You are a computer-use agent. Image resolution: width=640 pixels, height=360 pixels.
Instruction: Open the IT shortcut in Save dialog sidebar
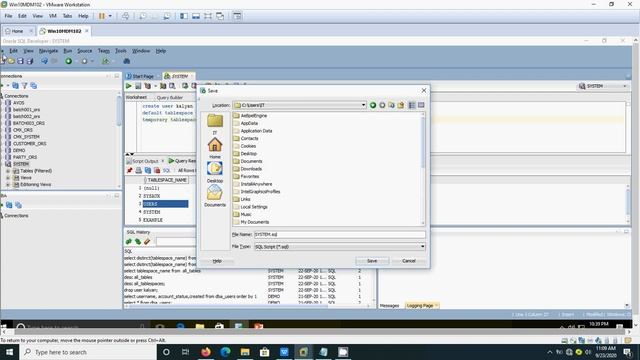215,124
